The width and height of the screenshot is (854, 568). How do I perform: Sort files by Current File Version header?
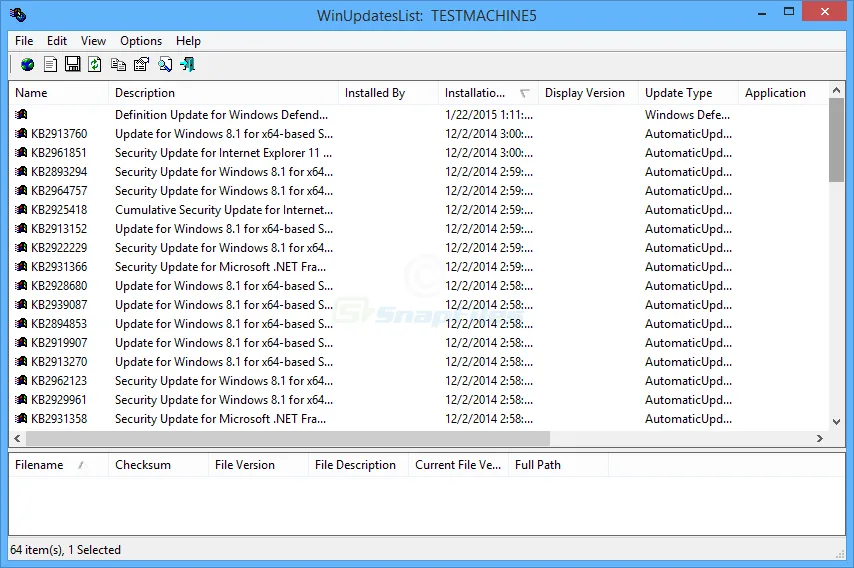tap(458, 465)
